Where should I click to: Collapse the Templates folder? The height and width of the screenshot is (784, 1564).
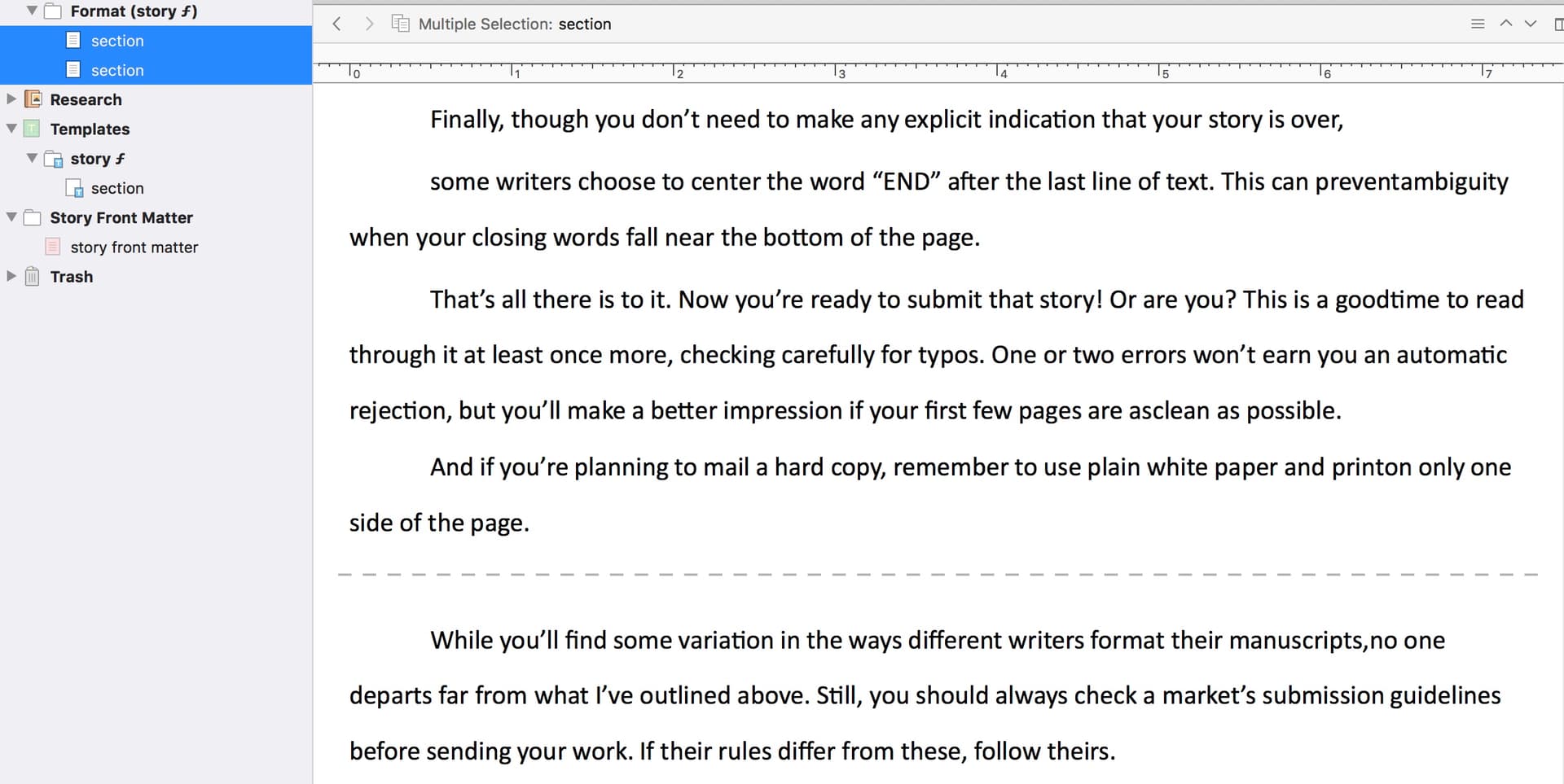tap(11, 129)
